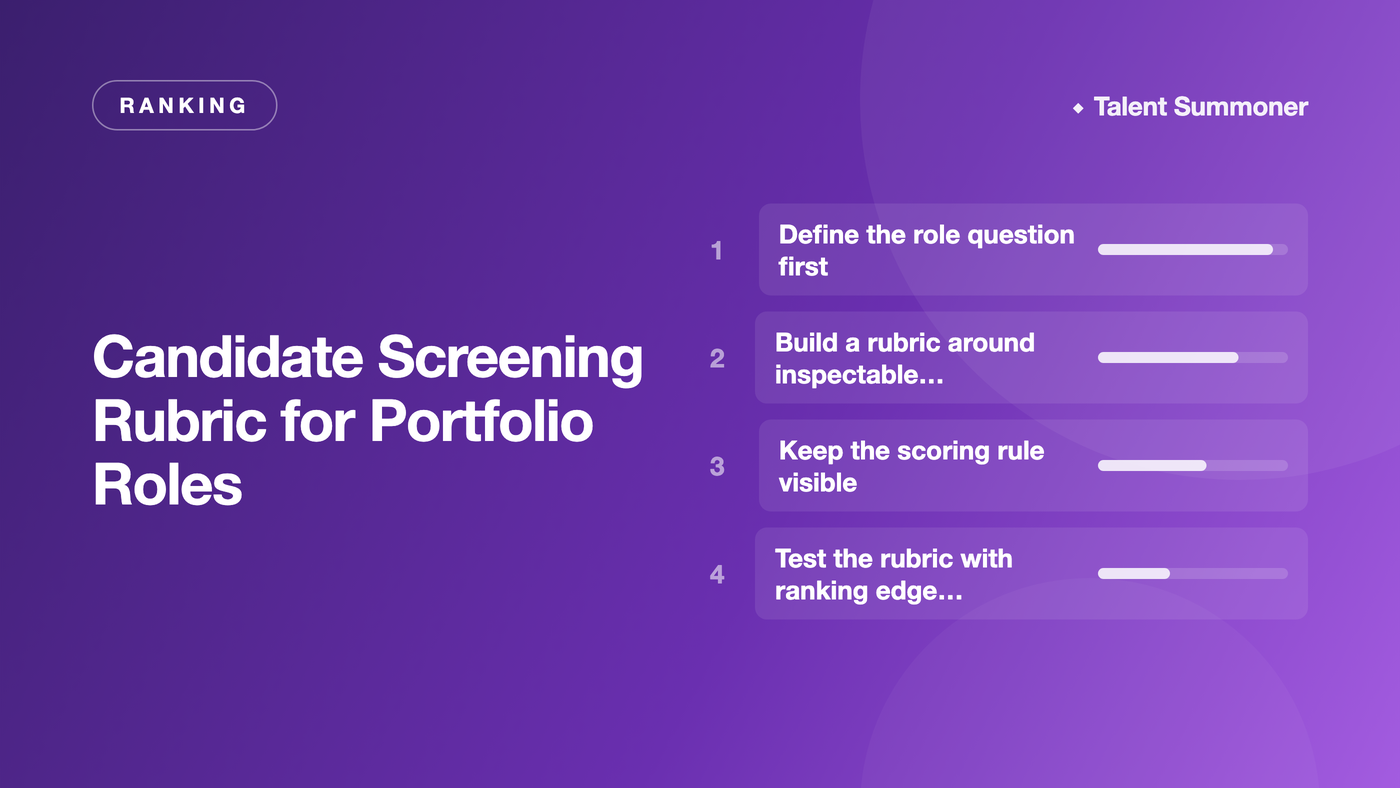The width and height of the screenshot is (1400, 788).
Task: Click the RANKING pill badge
Action: [x=184, y=105]
